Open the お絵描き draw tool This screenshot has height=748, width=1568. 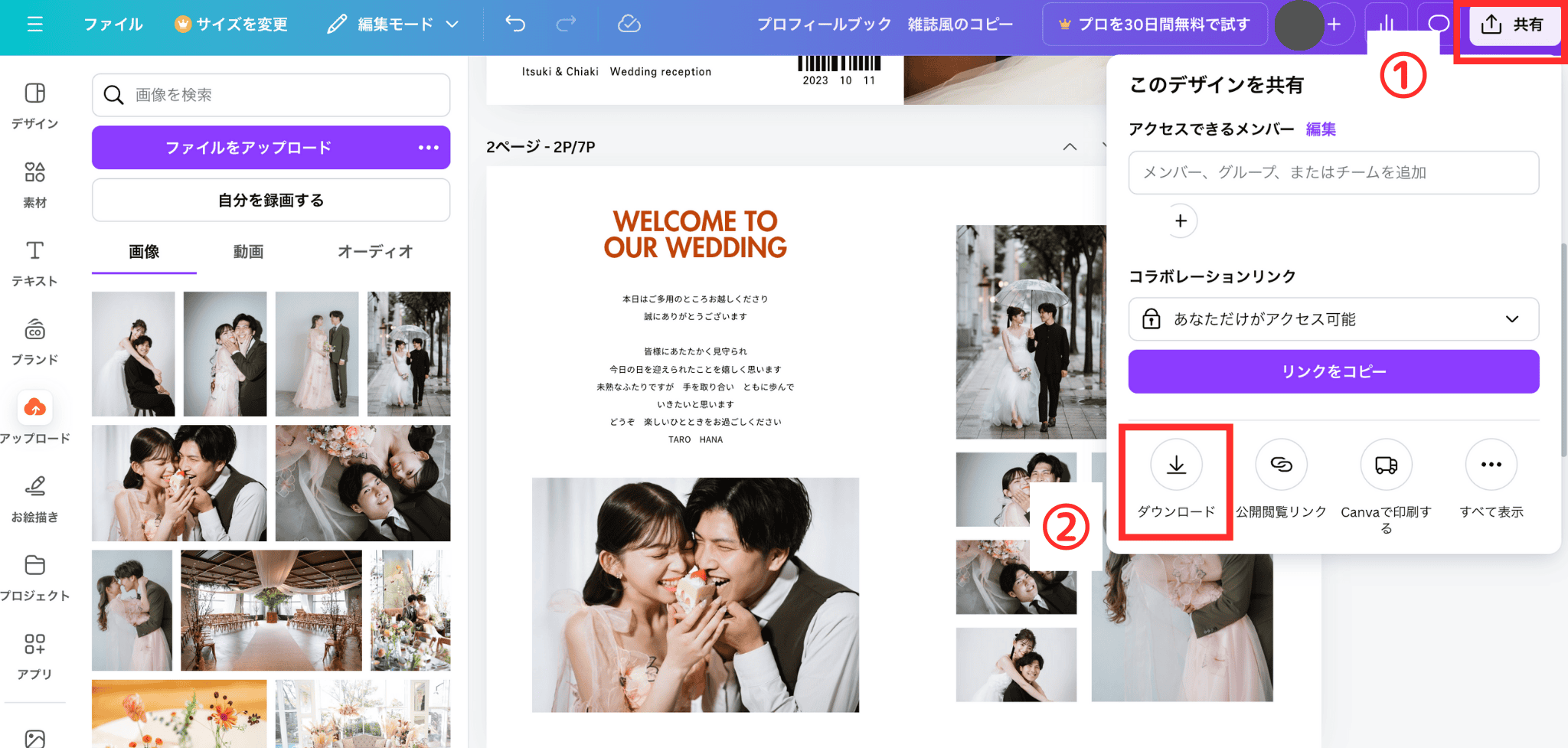34,498
